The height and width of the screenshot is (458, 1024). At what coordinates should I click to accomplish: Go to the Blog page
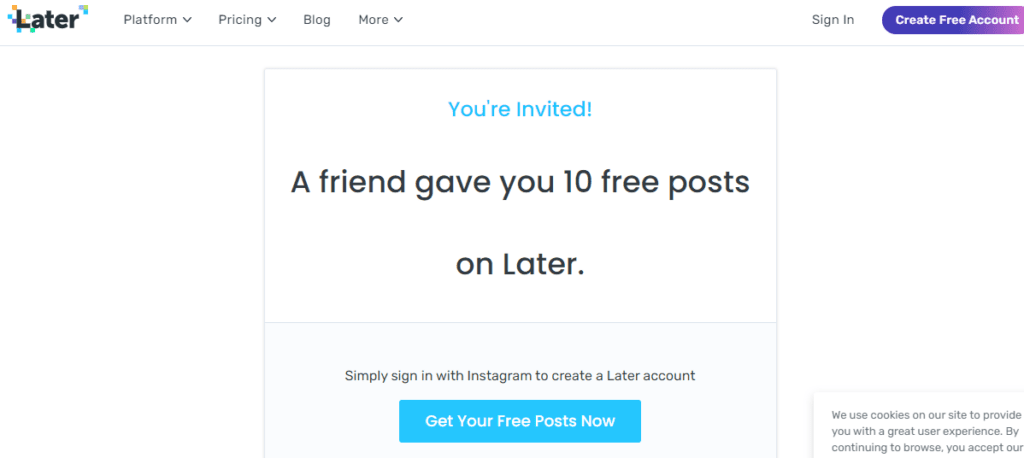click(317, 20)
